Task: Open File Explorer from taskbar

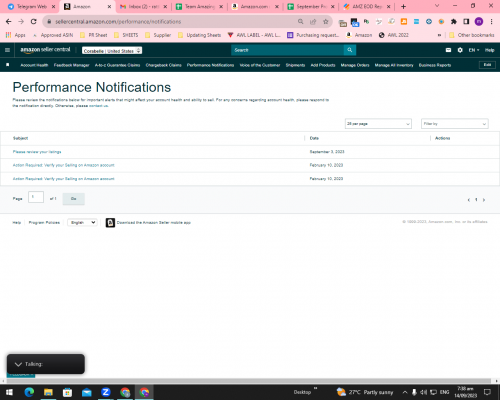Action: pyautogui.click(x=48, y=392)
